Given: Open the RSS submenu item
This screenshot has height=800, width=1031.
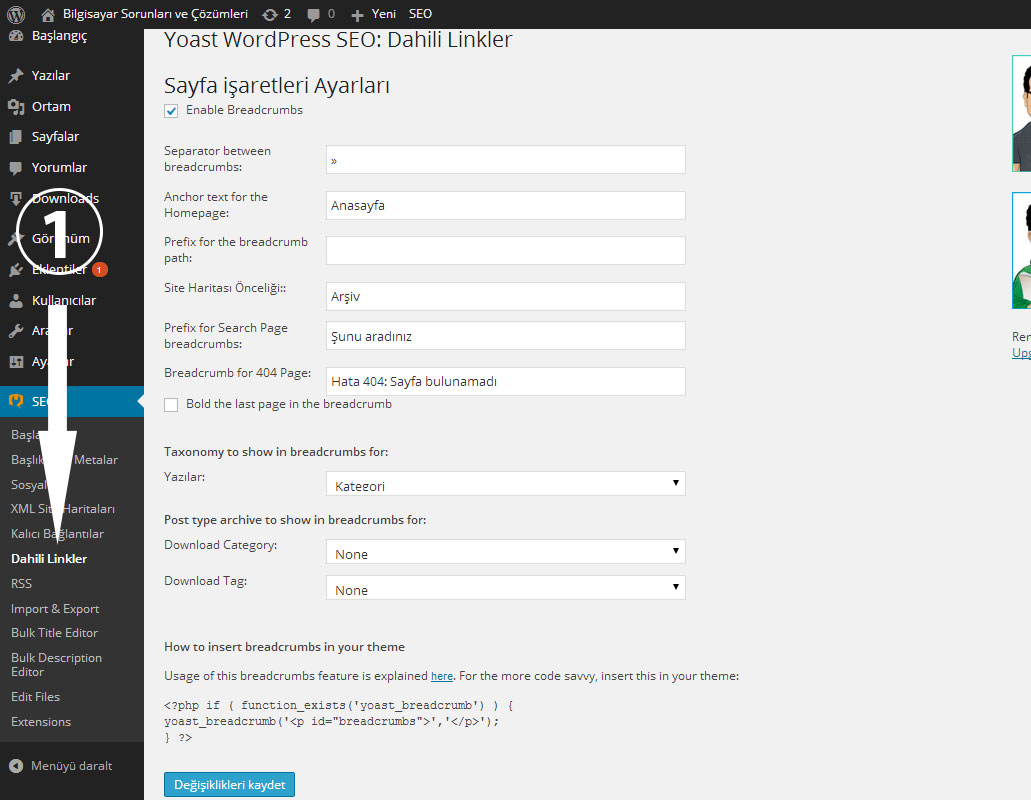Looking at the screenshot, I should click(x=21, y=584).
